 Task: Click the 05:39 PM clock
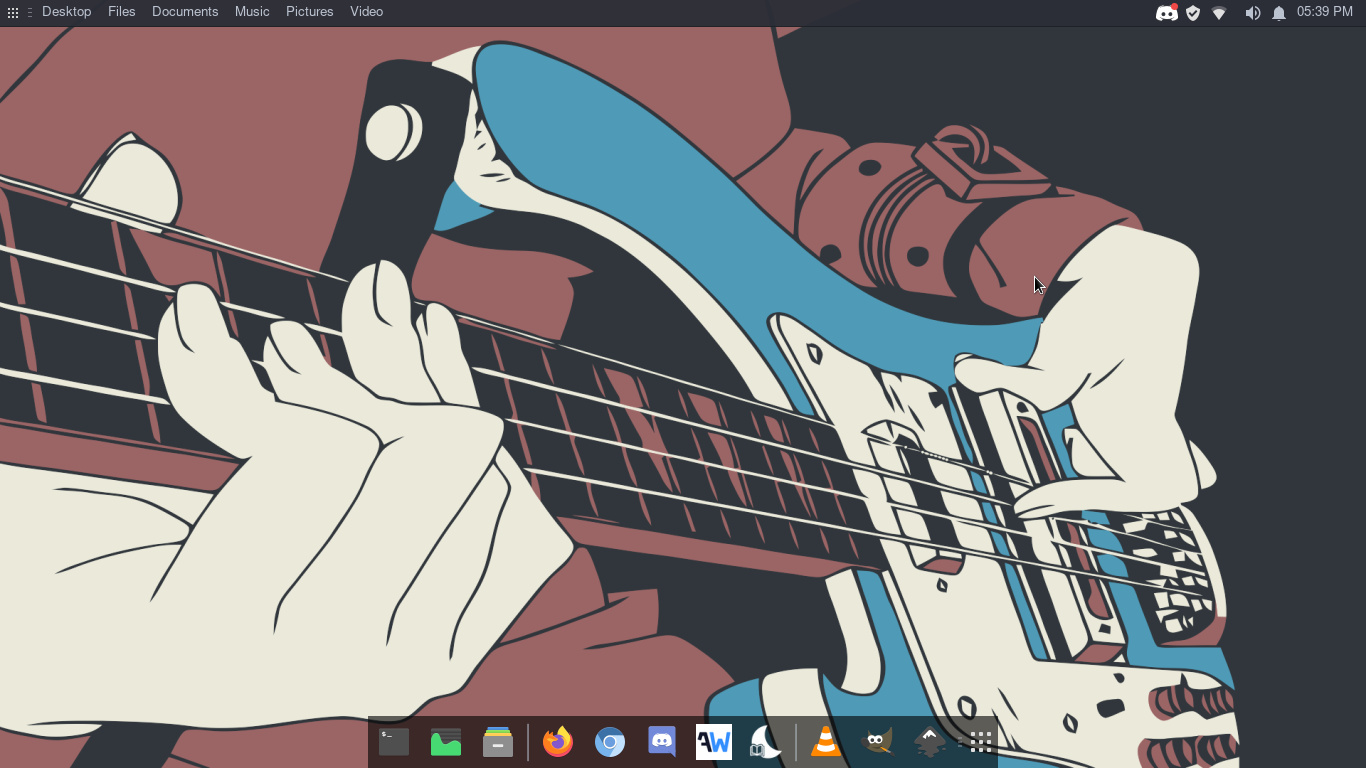pos(1325,12)
